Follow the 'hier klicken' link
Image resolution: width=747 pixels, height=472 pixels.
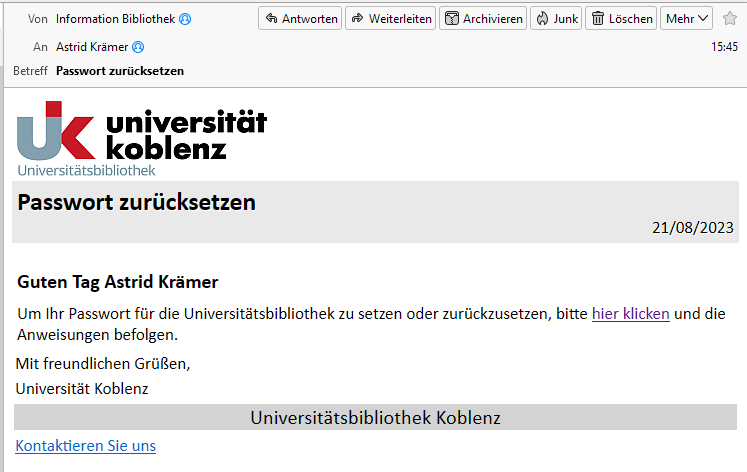click(631, 314)
